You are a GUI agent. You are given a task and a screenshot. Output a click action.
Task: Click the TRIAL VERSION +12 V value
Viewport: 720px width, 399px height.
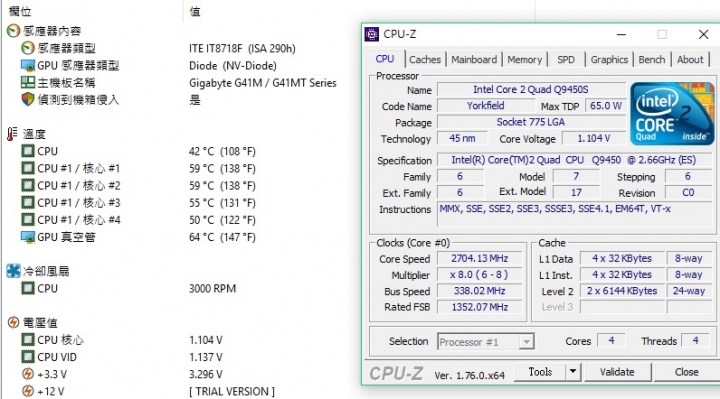232,391
